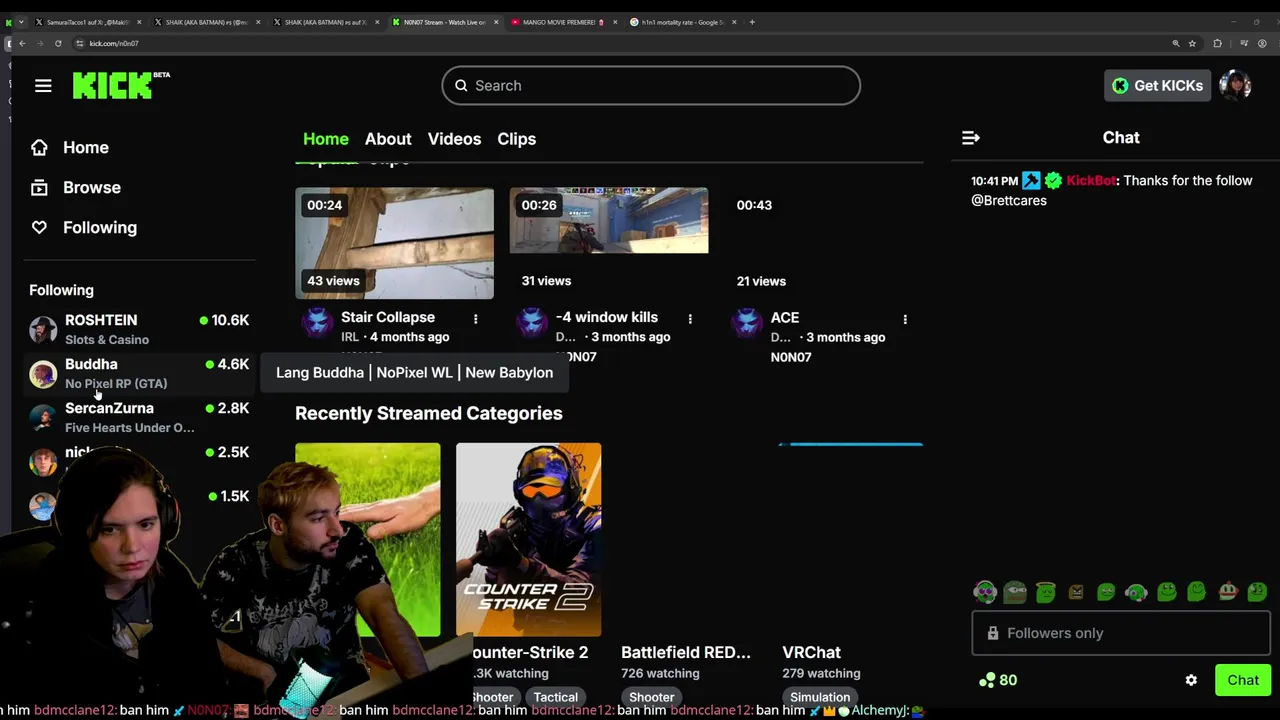Open the hamburger sidebar menu

[x=43, y=86]
